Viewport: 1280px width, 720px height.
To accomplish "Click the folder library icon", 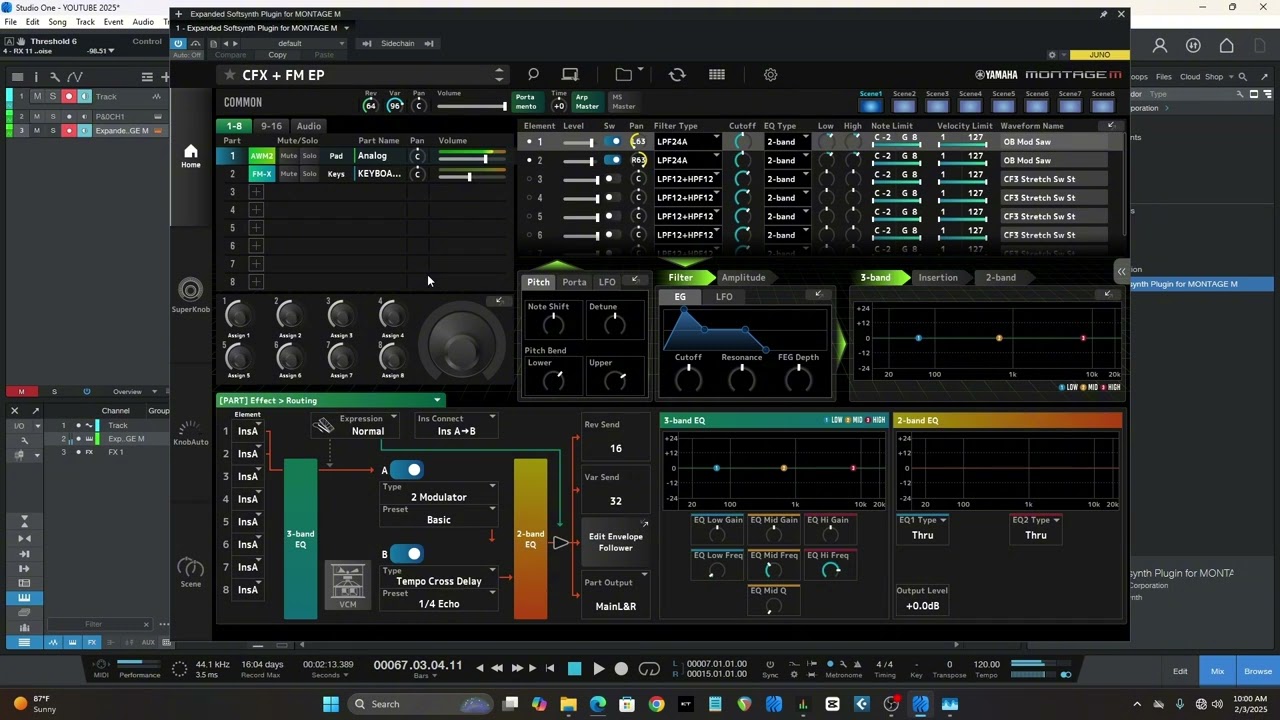I will 624,75.
